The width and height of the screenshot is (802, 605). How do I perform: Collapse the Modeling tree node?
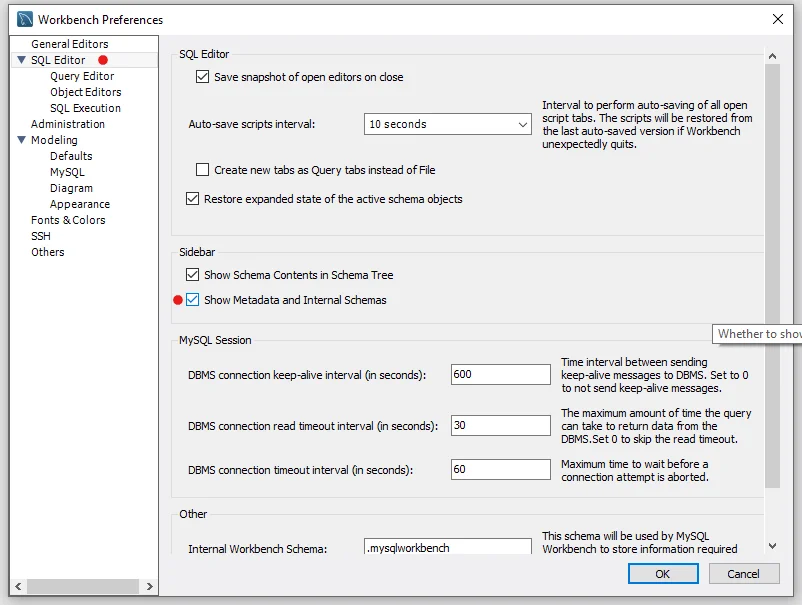point(21,140)
